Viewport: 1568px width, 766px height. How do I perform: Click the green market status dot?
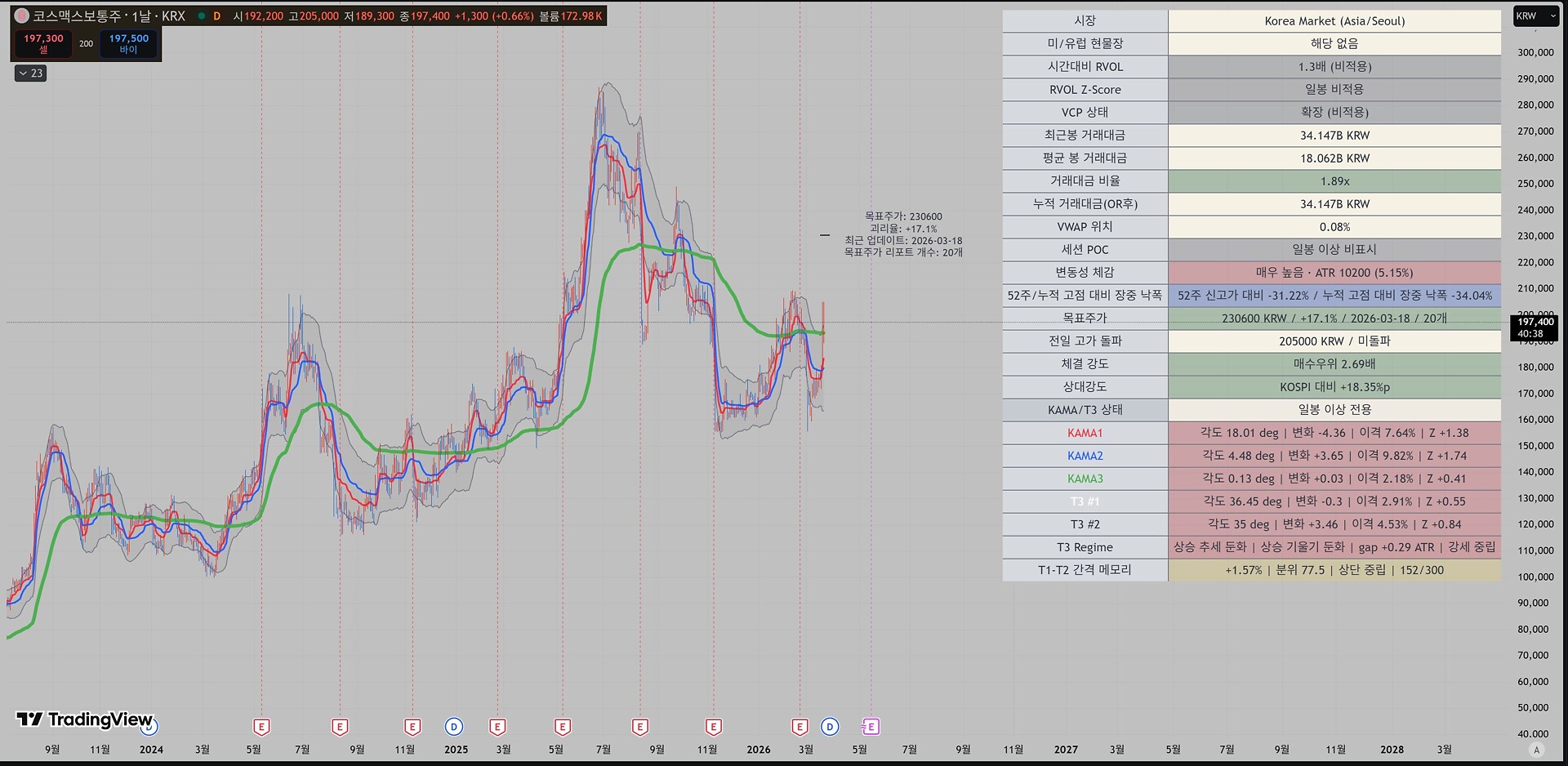click(x=202, y=16)
